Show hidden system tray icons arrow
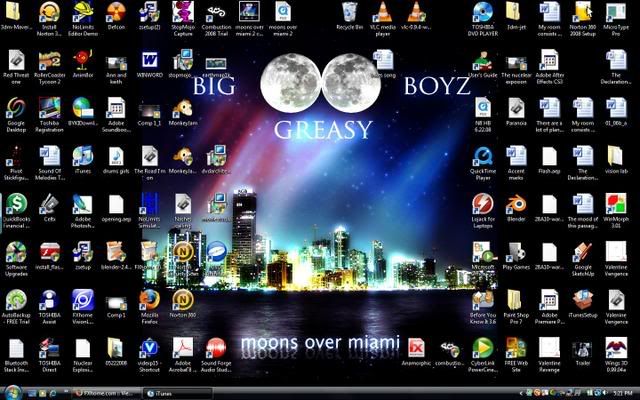 (x=521, y=393)
